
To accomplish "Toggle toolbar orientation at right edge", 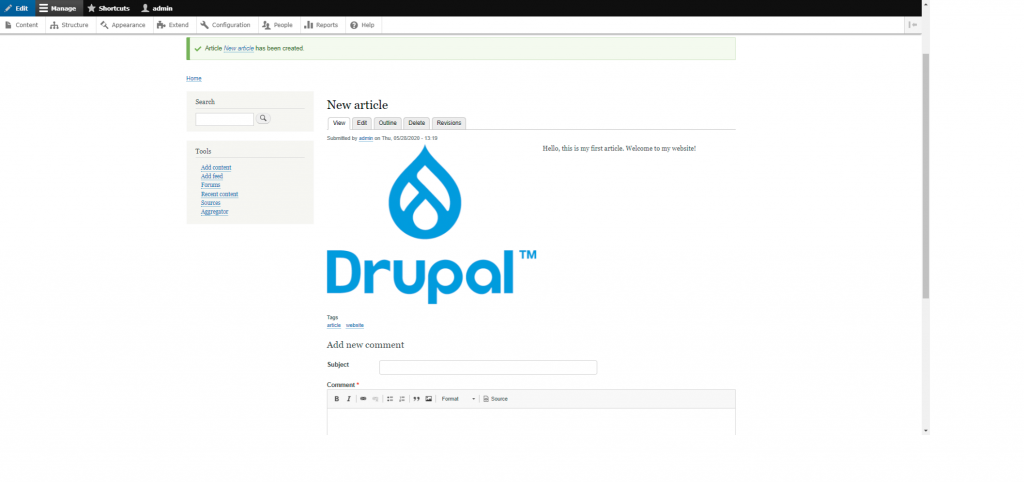I will 913,25.
